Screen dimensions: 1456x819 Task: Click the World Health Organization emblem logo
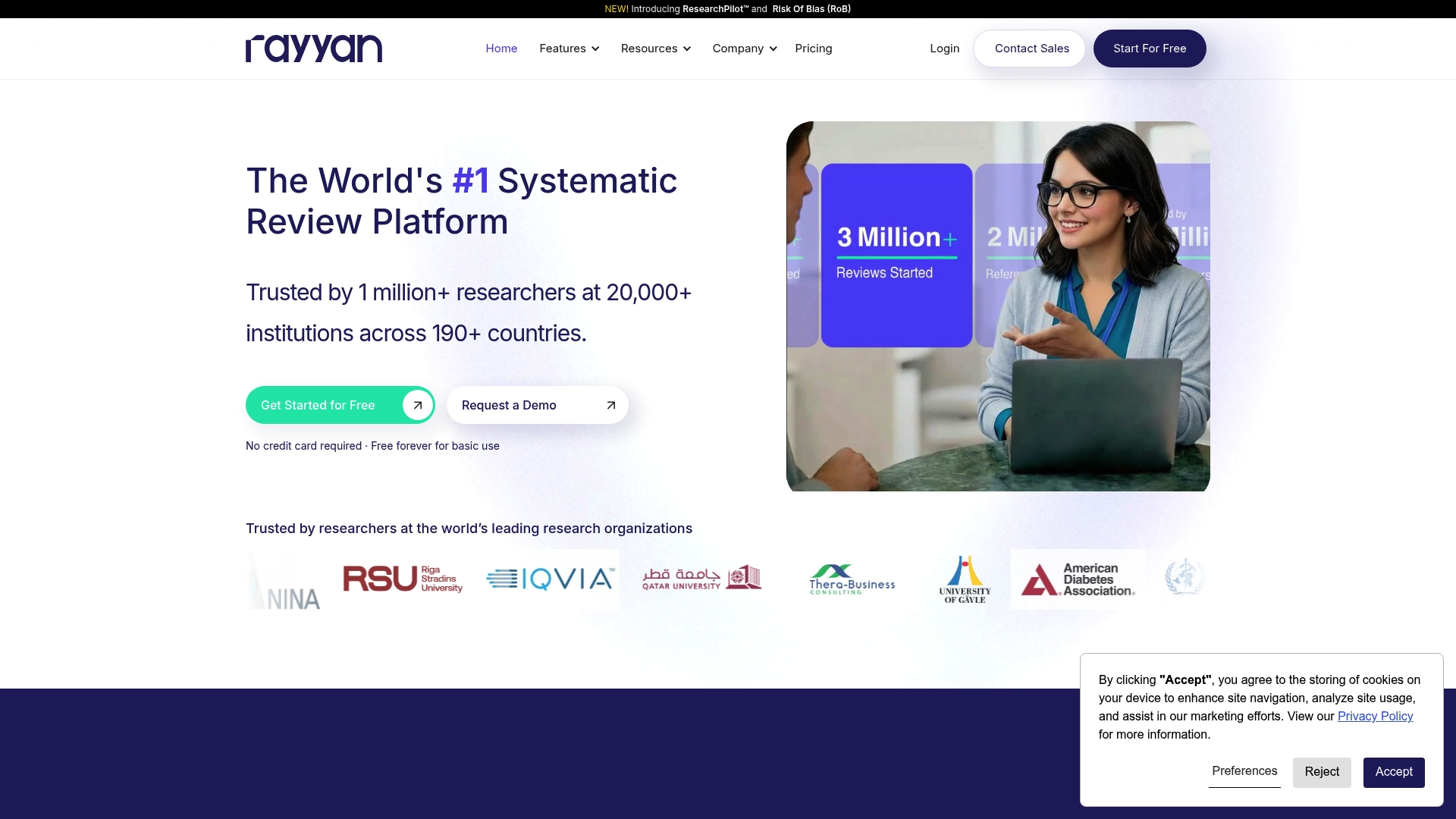1185,578
